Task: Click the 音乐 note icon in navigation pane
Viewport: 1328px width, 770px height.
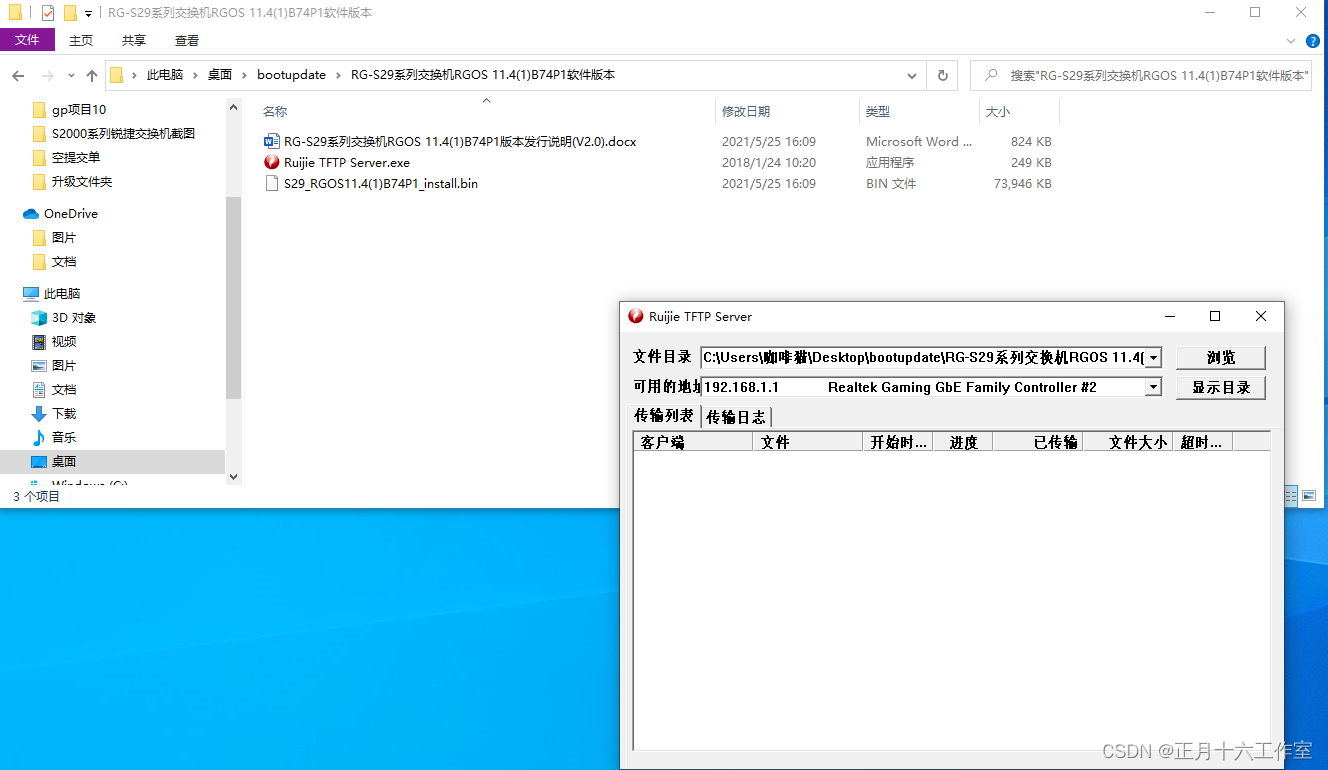Action: point(39,438)
